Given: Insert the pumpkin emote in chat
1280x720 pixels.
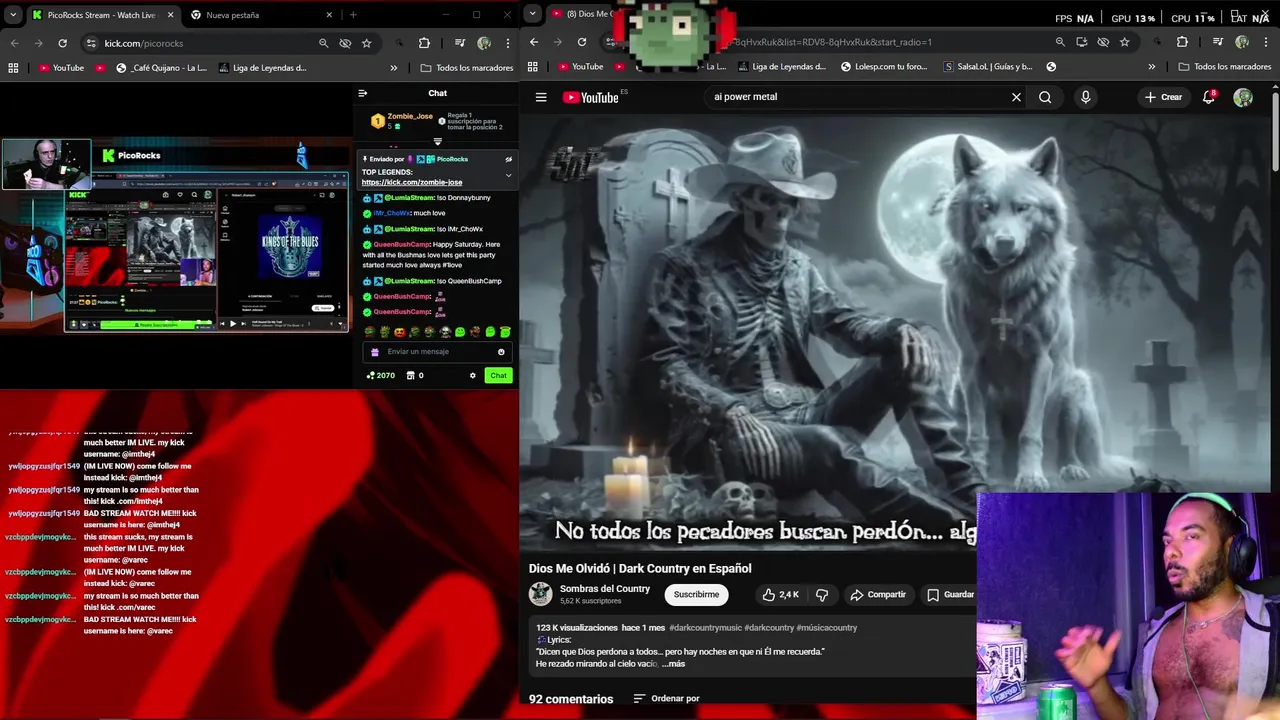Looking at the screenshot, I should 399,332.
